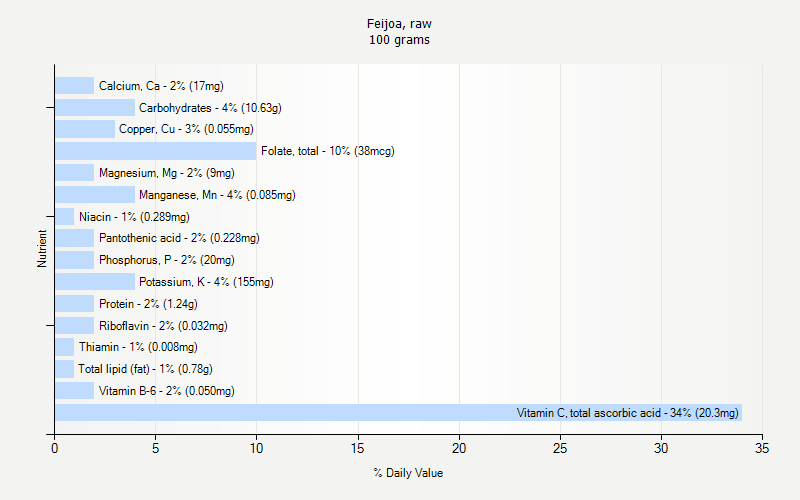
Task: Select the 'Vitamin B-6 - 2% (0.050mg)' label
Action: click(167, 391)
